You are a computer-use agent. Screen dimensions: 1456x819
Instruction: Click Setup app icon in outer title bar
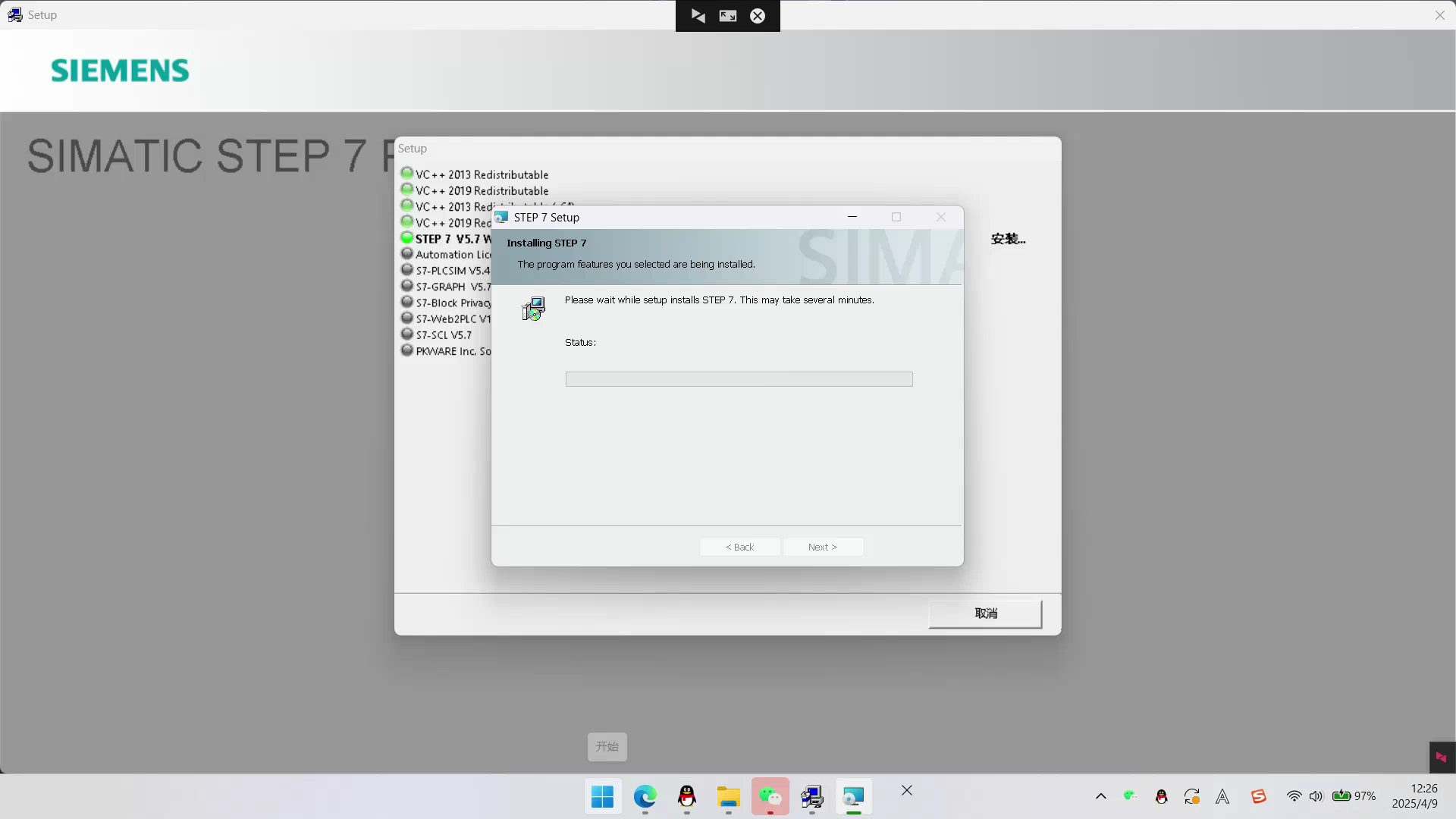pyautogui.click(x=14, y=14)
